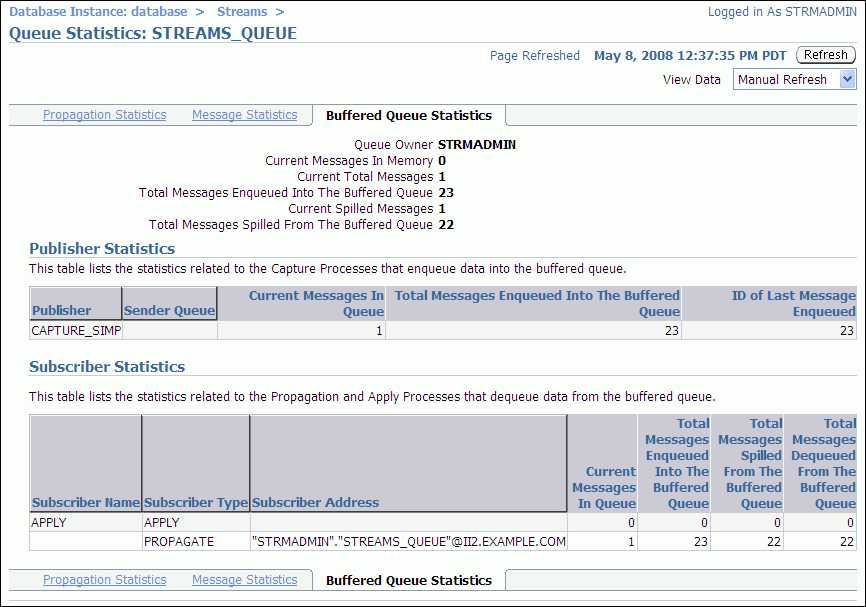Click bottom Propagation Statistics tab
The image size is (866, 607).
104,579
